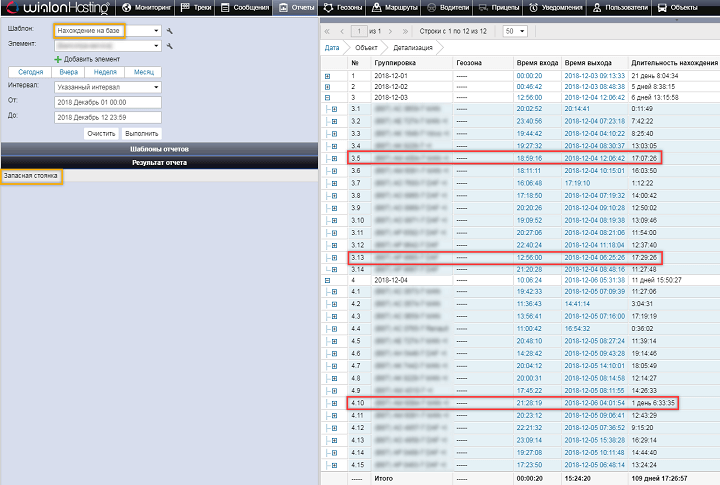Viewport: 720px width, 485px height.
Task: Open the Сообщения panel
Action: click(243, 7)
